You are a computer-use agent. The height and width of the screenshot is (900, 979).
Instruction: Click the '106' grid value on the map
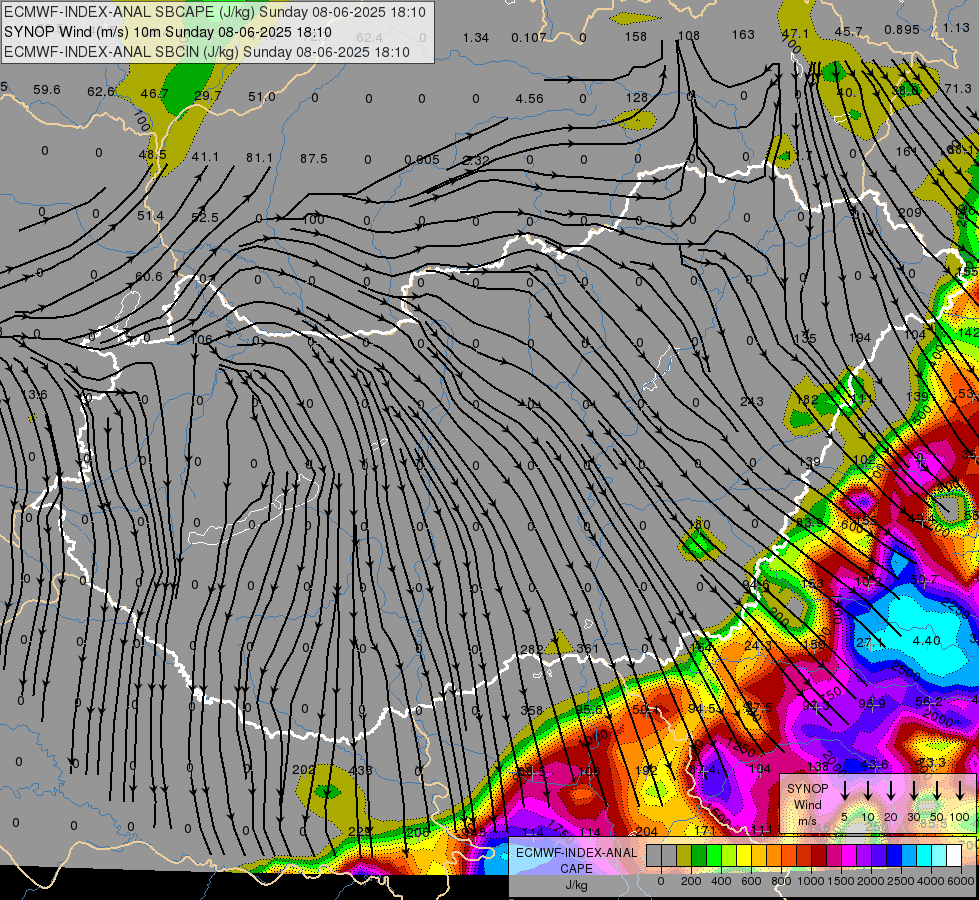[x=201, y=340]
